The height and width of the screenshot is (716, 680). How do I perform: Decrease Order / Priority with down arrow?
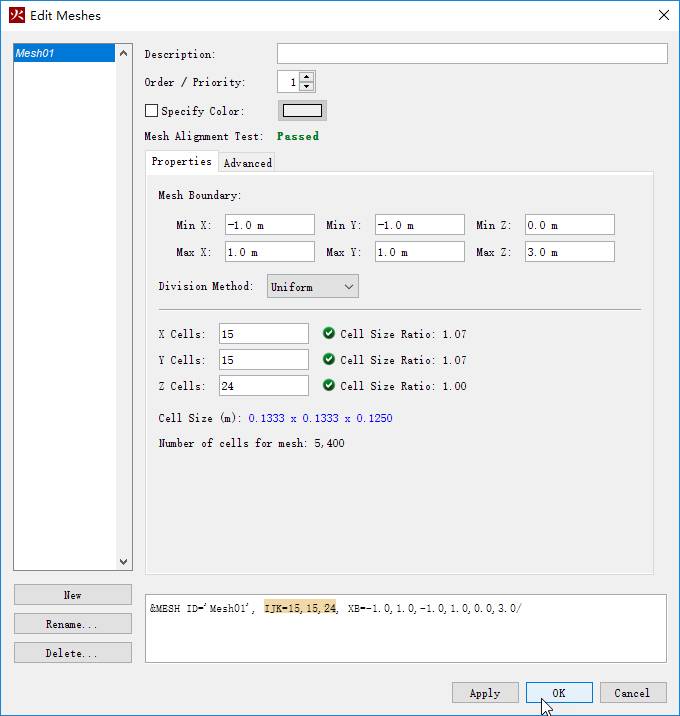[306, 87]
